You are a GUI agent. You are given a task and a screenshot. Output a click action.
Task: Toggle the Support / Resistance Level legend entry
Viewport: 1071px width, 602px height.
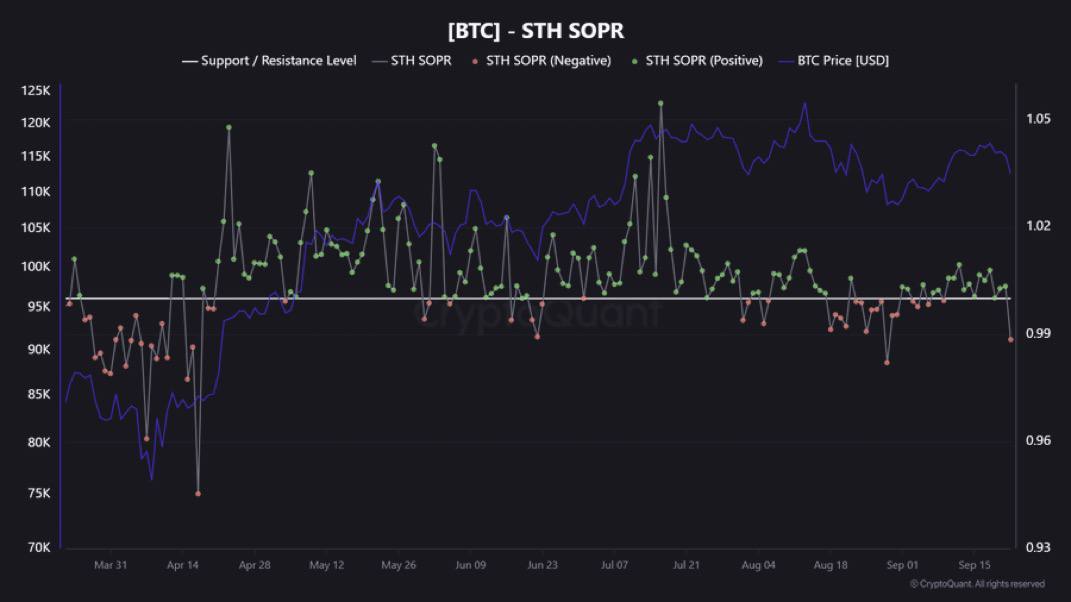[x=278, y=61]
